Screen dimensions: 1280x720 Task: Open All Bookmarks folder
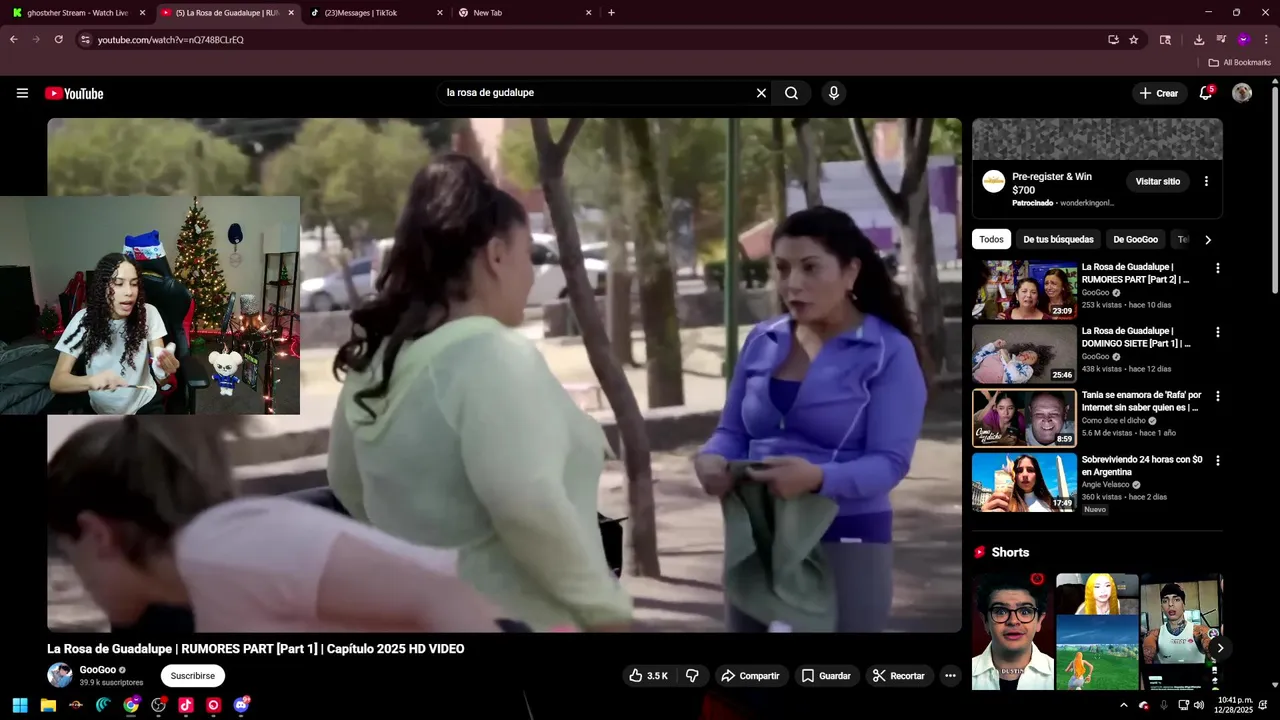pos(1239,63)
